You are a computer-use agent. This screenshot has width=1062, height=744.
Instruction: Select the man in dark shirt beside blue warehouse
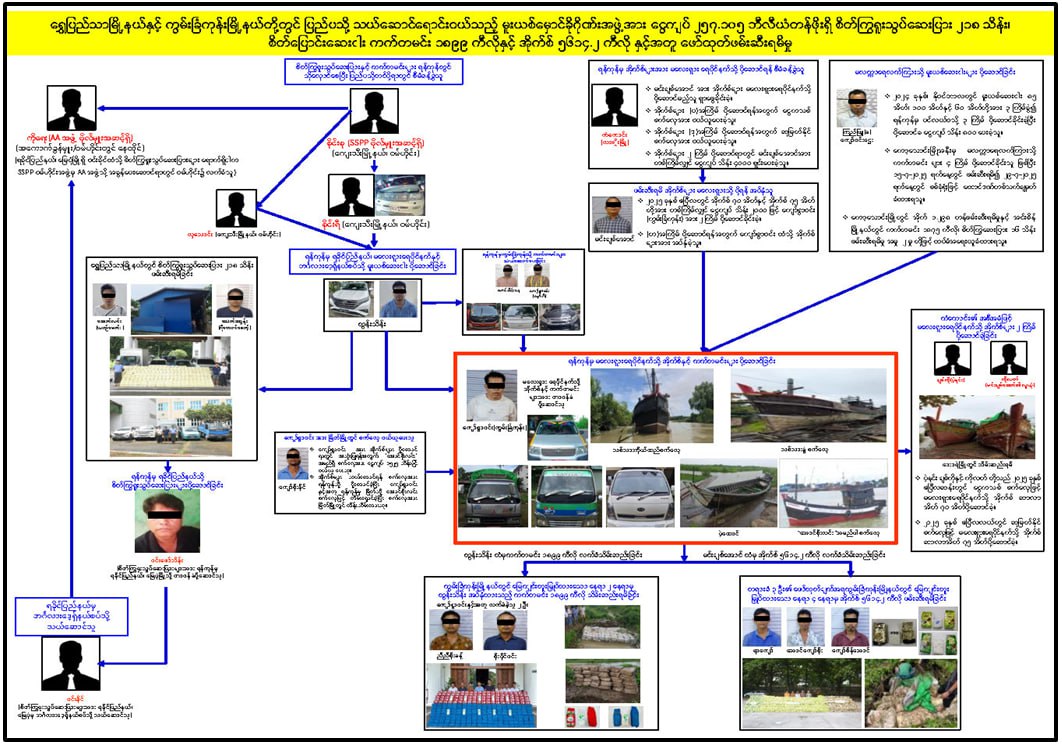[x=235, y=303]
